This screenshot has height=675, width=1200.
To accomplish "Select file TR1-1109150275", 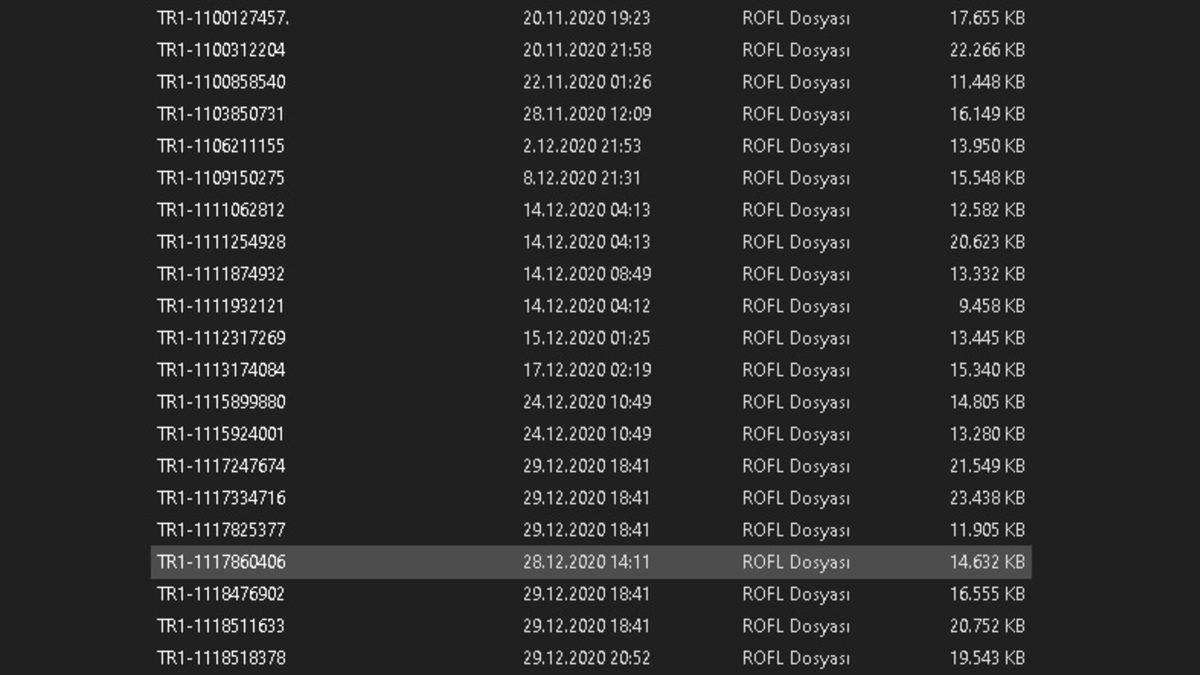I will point(590,178).
